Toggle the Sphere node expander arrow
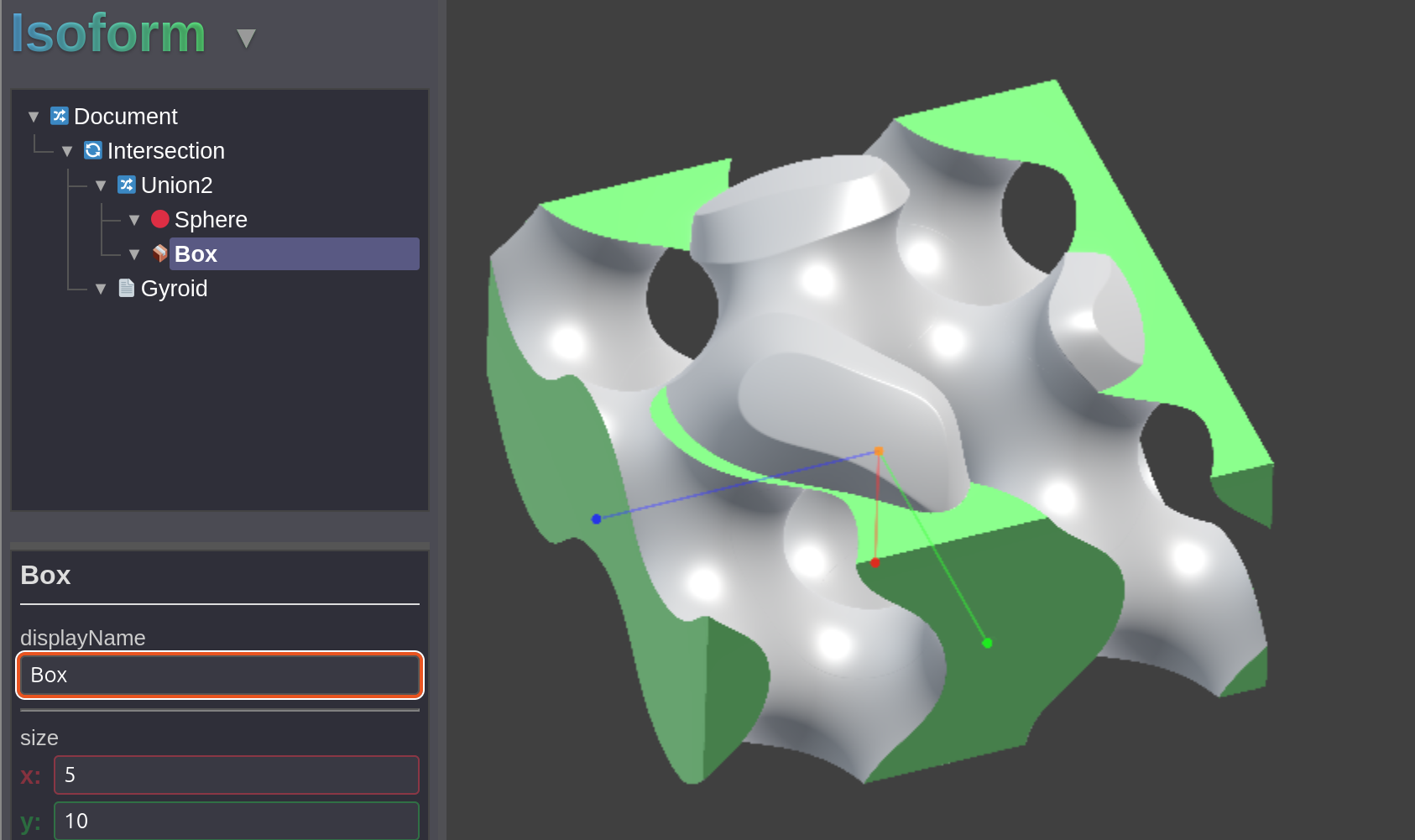The height and width of the screenshot is (840, 1415). pos(134,220)
